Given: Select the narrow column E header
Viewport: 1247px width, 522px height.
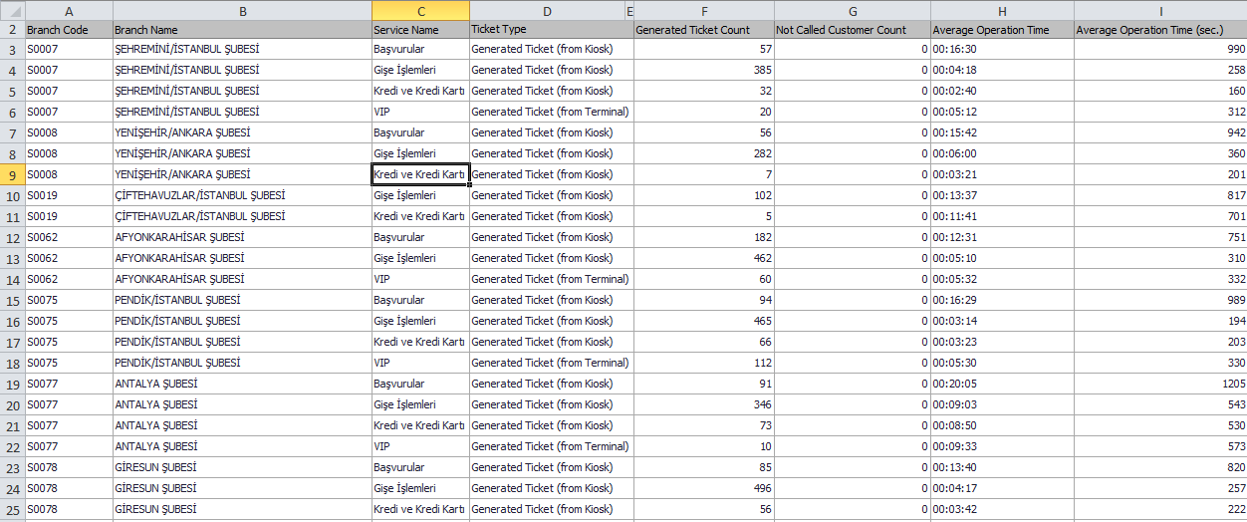Looking at the screenshot, I should 629,10.
